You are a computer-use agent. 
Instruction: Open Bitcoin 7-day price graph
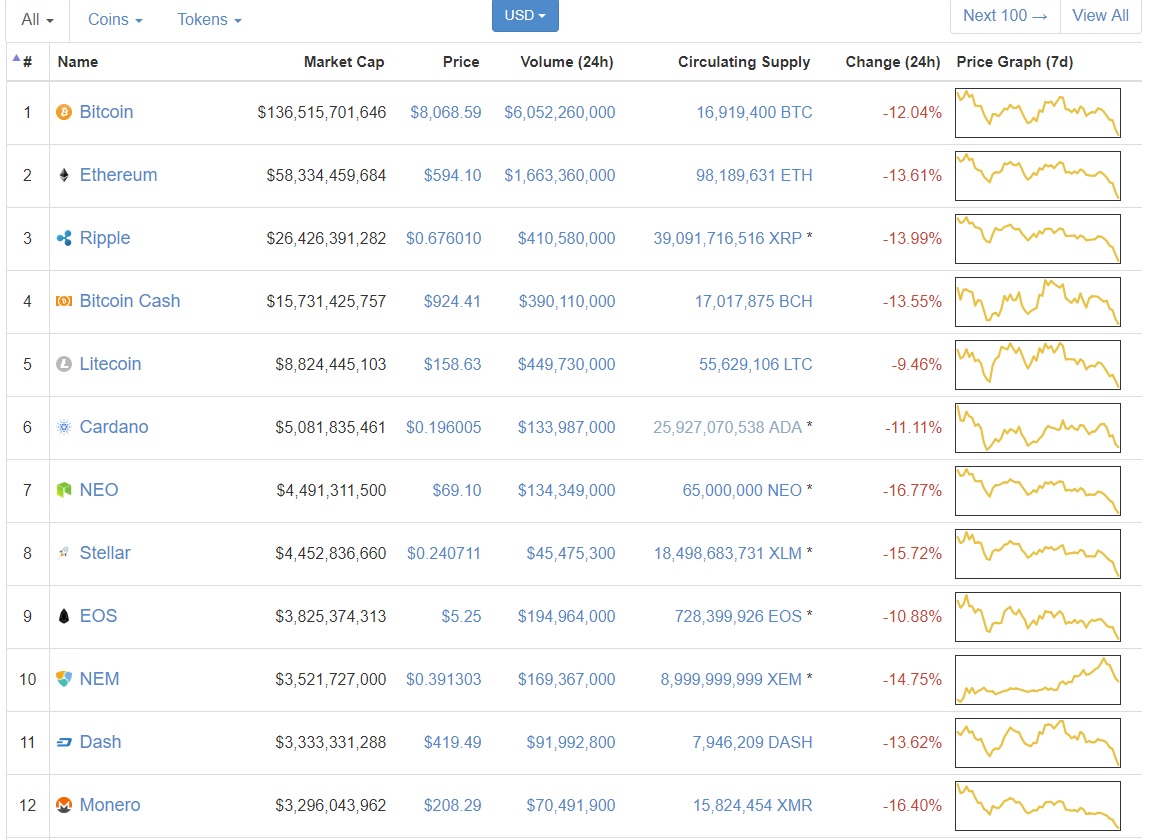click(x=1038, y=113)
